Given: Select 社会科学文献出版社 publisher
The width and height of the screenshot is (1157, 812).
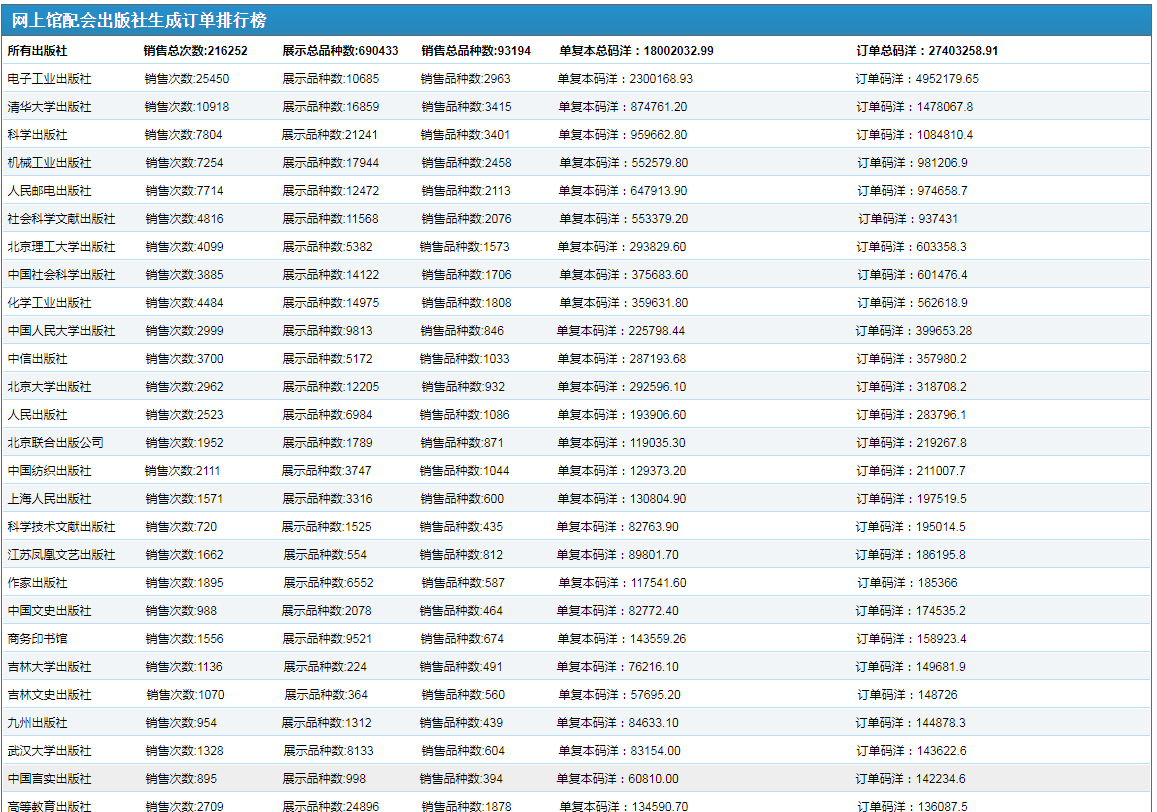Looking at the screenshot, I should [61, 219].
